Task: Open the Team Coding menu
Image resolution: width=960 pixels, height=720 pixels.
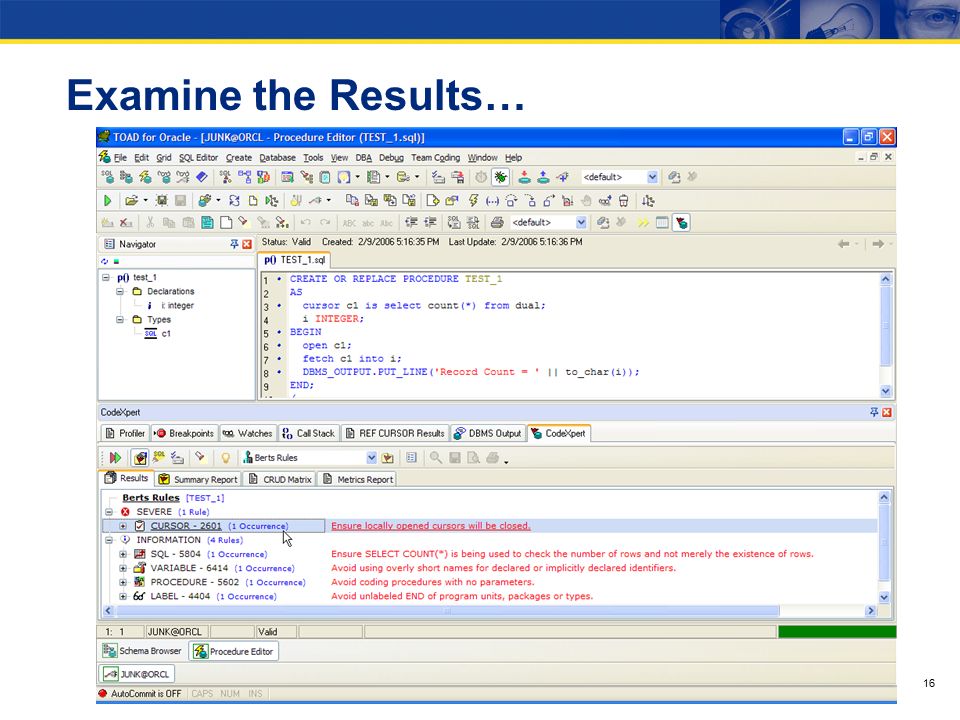Action: 435,158
